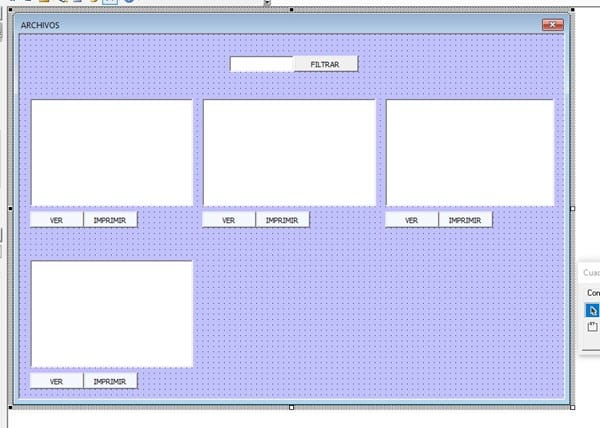600x428 pixels.
Task: Click the text box beside FILTRAR
Action: tap(262, 64)
